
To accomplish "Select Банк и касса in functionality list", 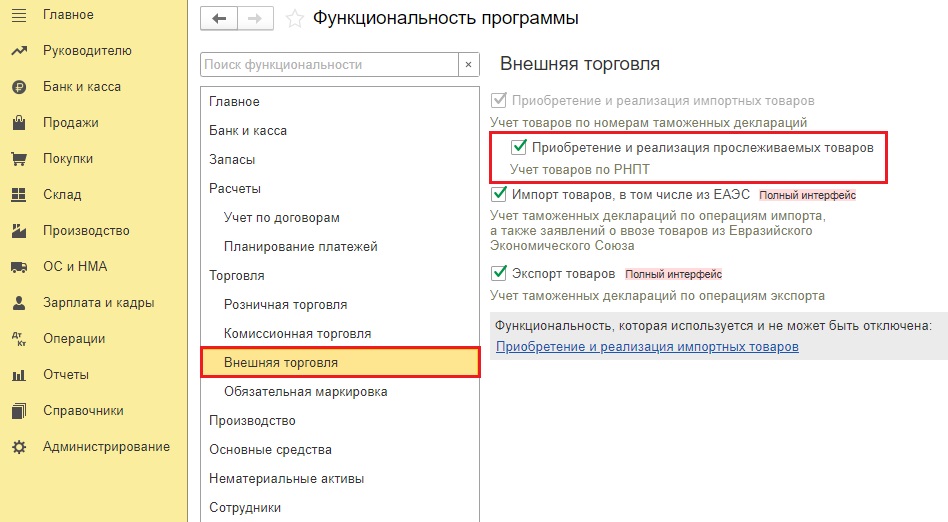I will click(x=340, y=131).
